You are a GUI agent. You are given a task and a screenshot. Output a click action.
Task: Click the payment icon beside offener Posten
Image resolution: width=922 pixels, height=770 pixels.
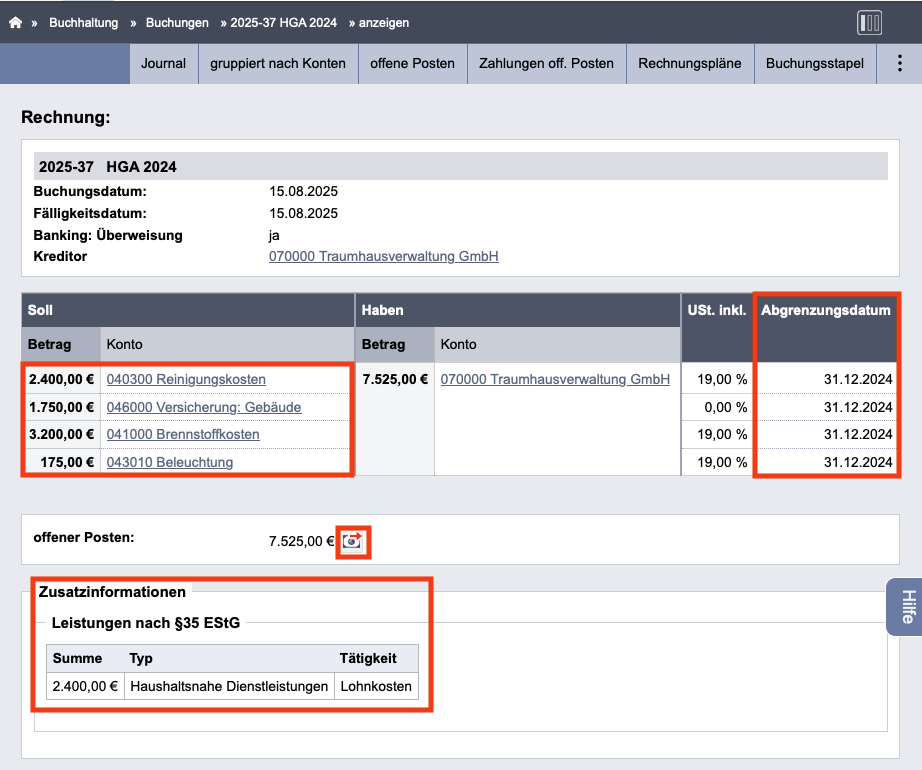(353, 541)
